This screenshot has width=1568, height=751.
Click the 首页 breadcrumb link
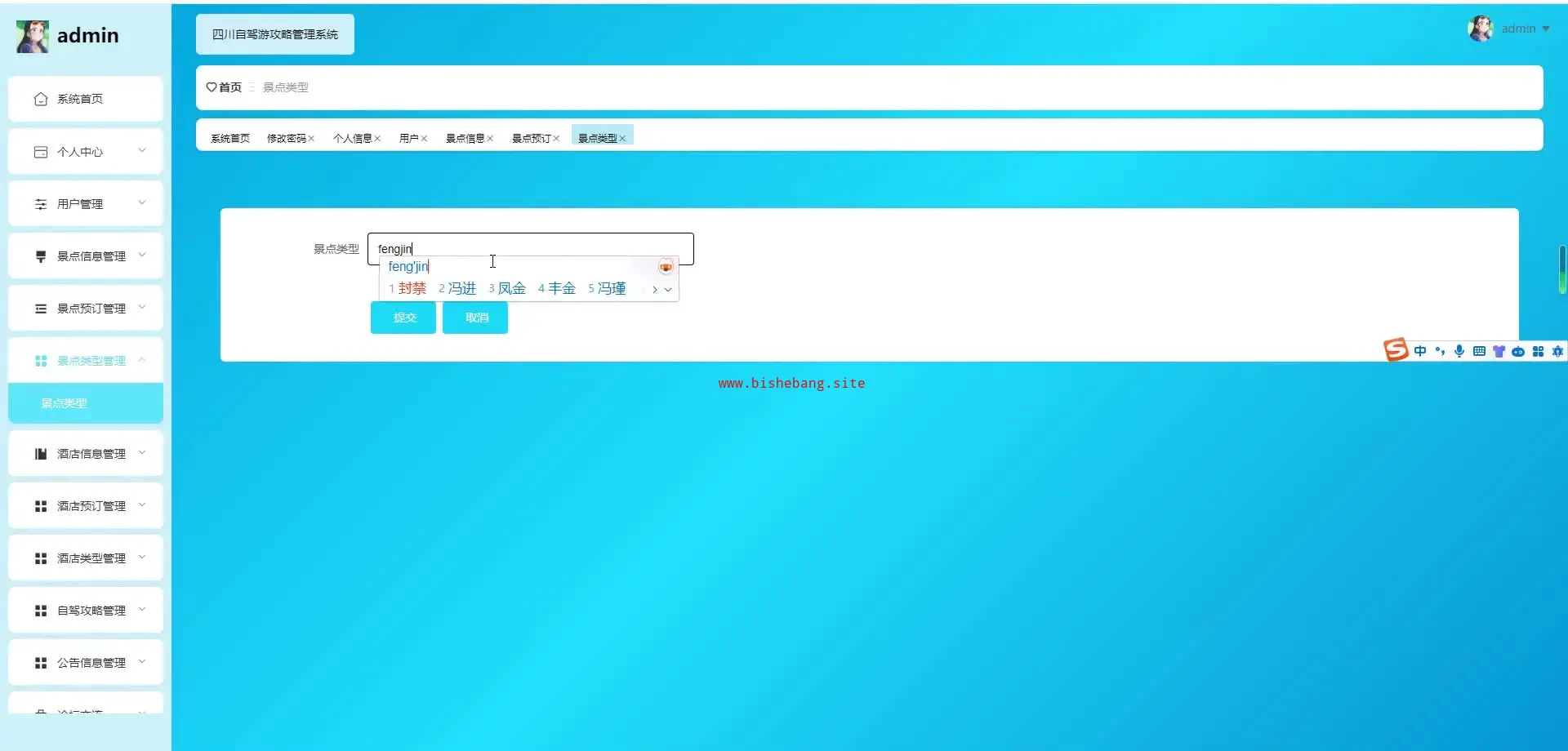coord(230,87)
